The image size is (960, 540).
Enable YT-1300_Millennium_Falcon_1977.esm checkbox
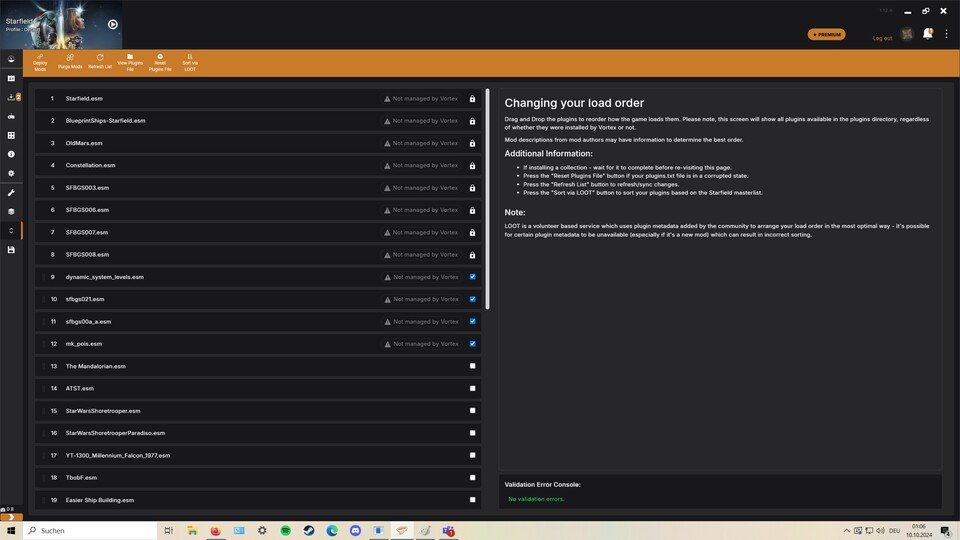click(473, 456)
